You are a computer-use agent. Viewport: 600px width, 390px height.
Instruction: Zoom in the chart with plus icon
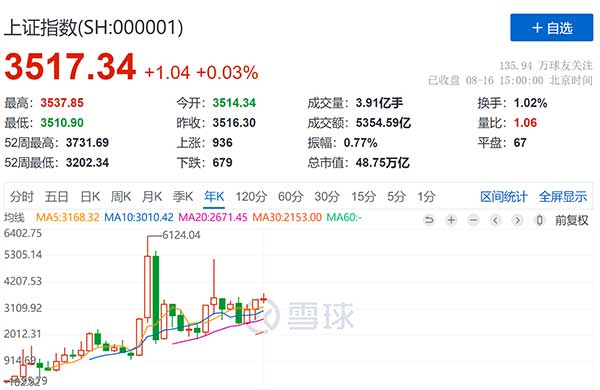pos(452,220)
